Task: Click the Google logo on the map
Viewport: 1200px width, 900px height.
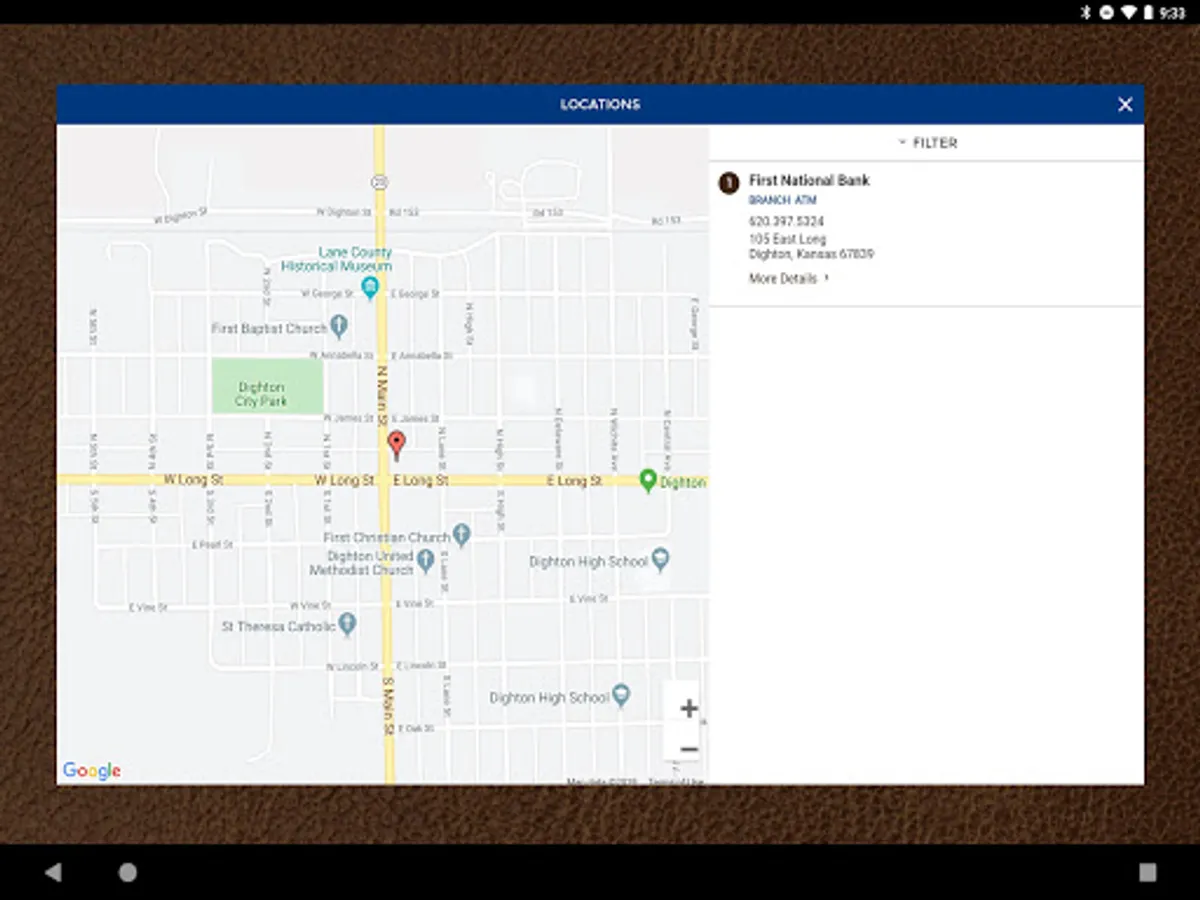Action: pyautogui.click(x=92, y=770)
